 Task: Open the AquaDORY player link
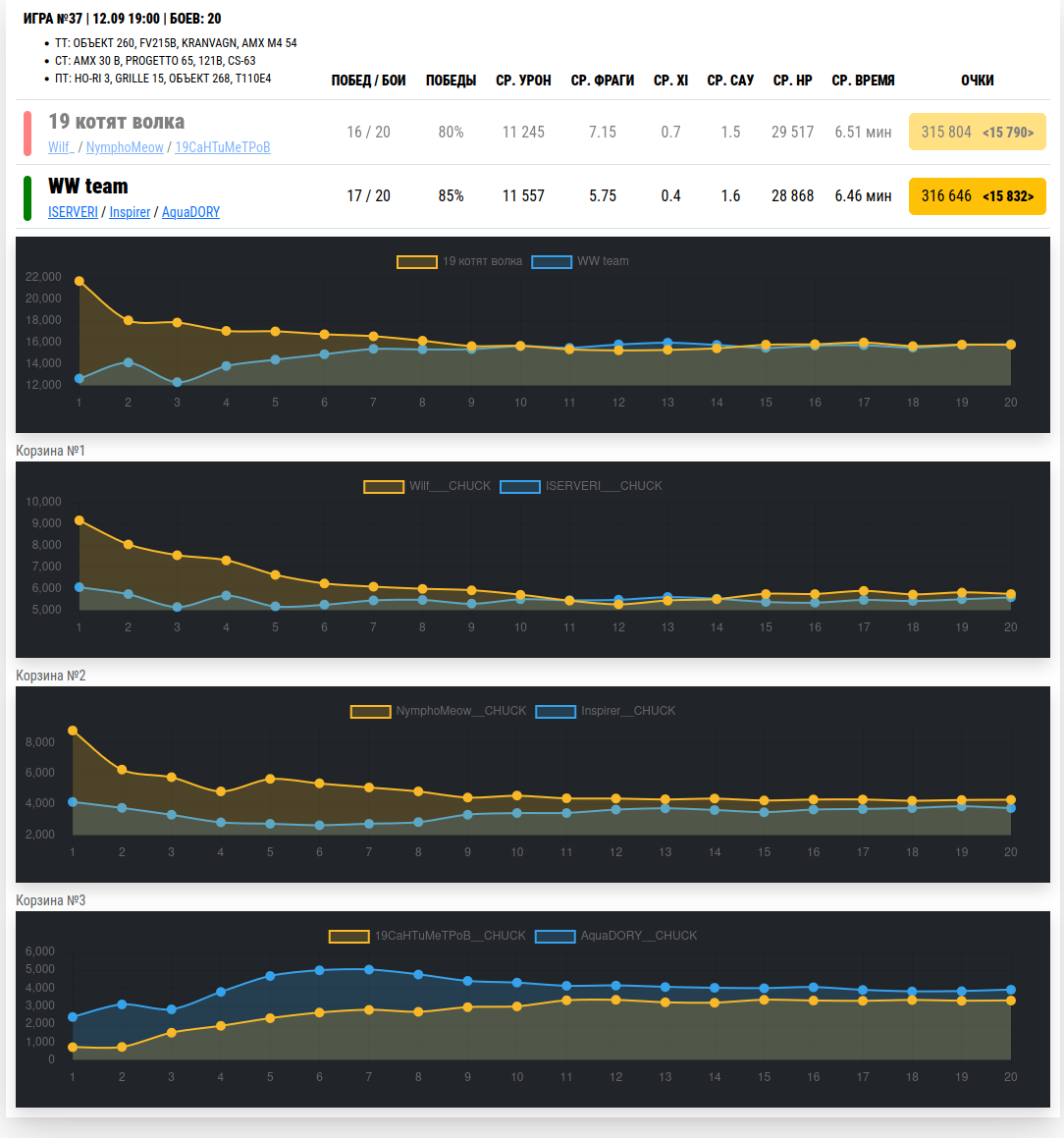190,212
